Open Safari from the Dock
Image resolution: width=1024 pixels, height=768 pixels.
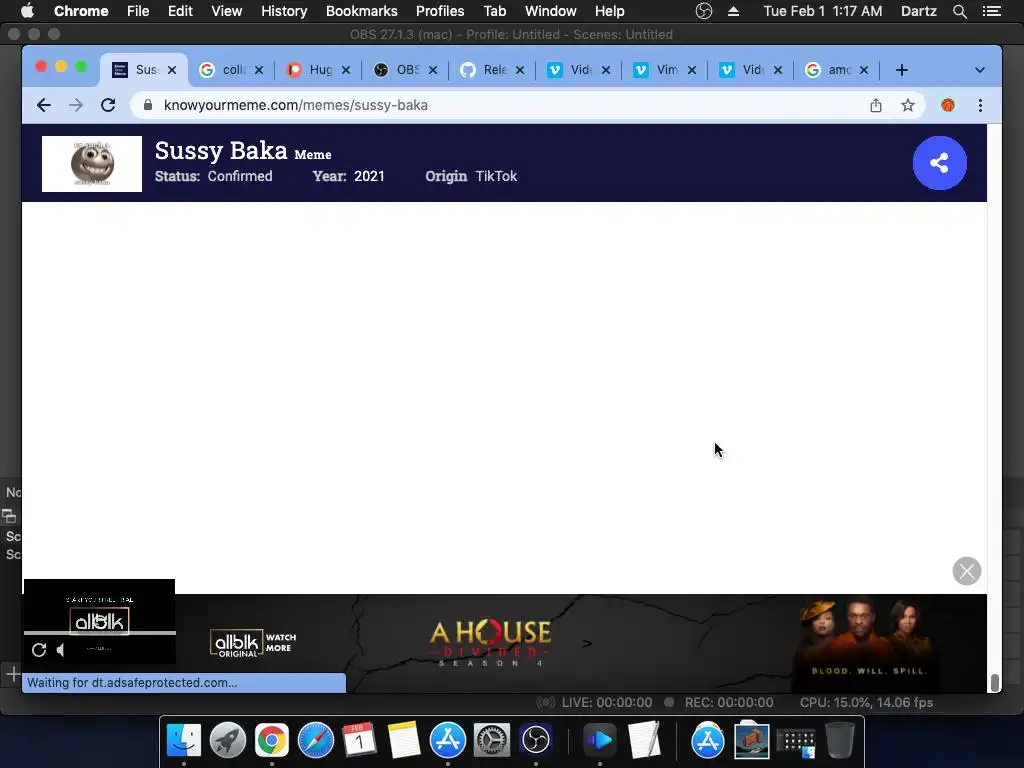click(315, 740)
